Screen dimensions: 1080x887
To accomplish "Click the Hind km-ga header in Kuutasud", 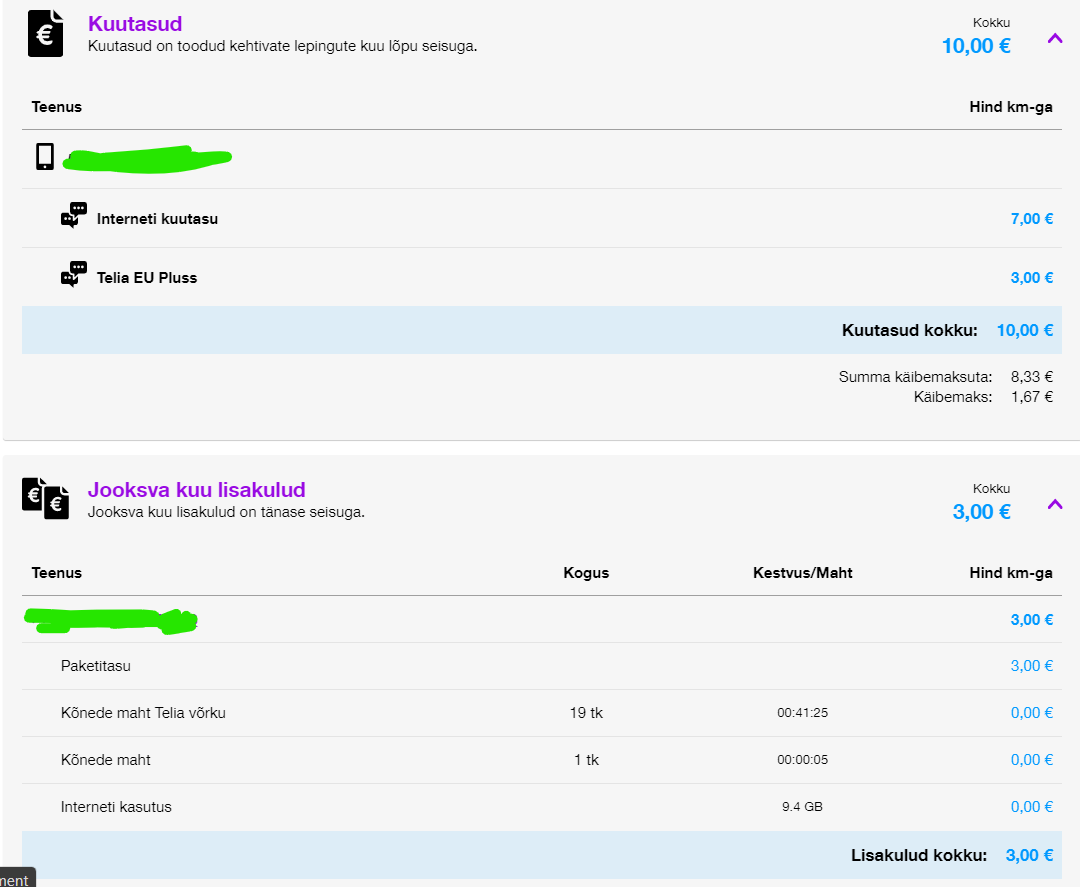I will pyautogui.click(x=1010, y=107).
